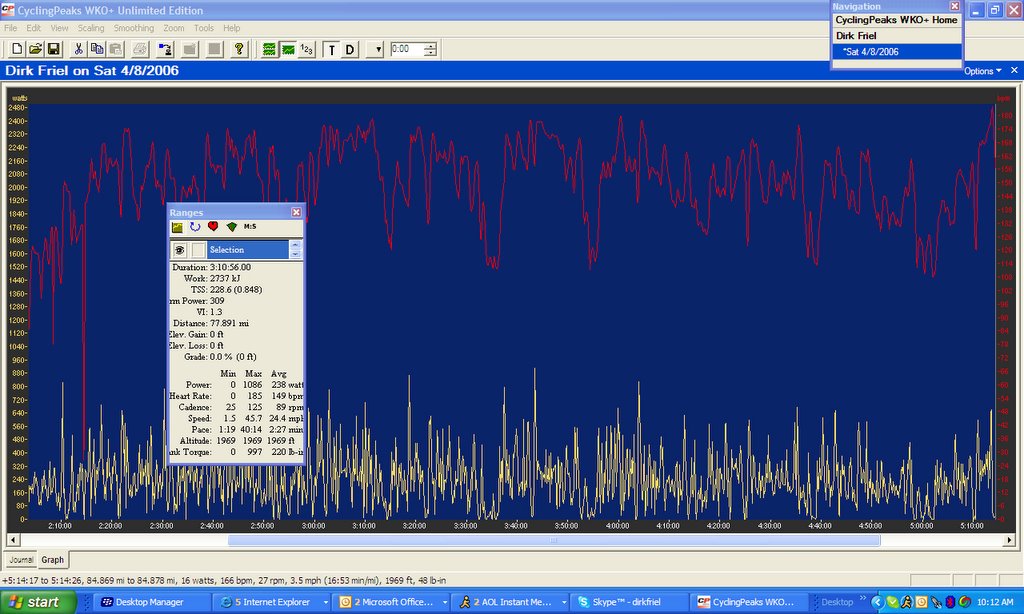This screenshot has height=614, width=1024.
Task: Click the AIM running man tray icon
Action: [x=906, y=602]
